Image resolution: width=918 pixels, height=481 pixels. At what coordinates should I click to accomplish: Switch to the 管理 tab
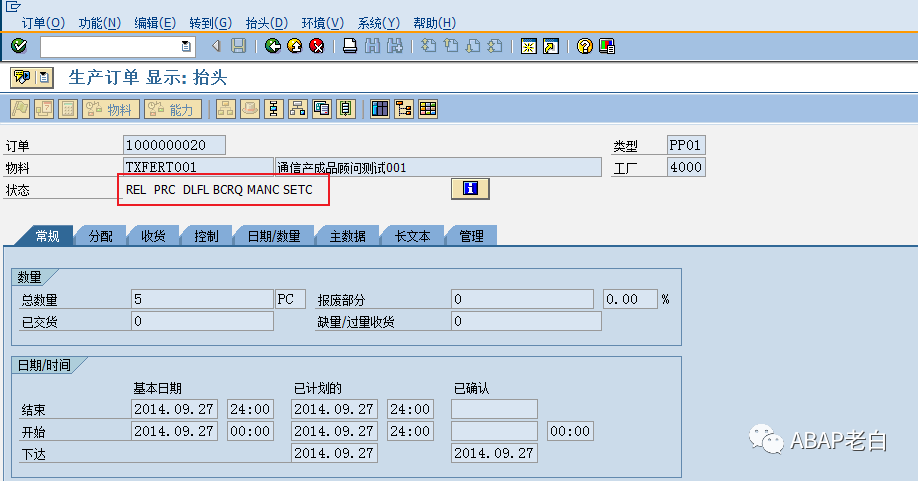click(471, 236)
